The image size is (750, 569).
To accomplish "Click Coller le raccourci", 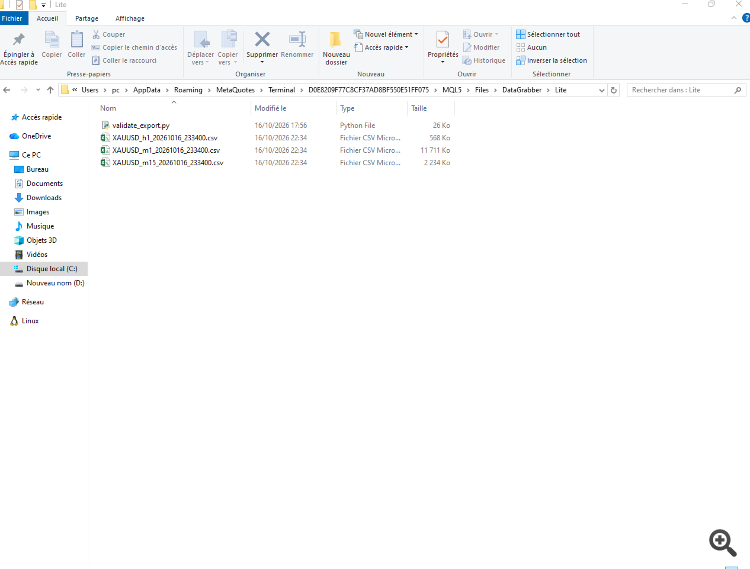I will (124, 60).
